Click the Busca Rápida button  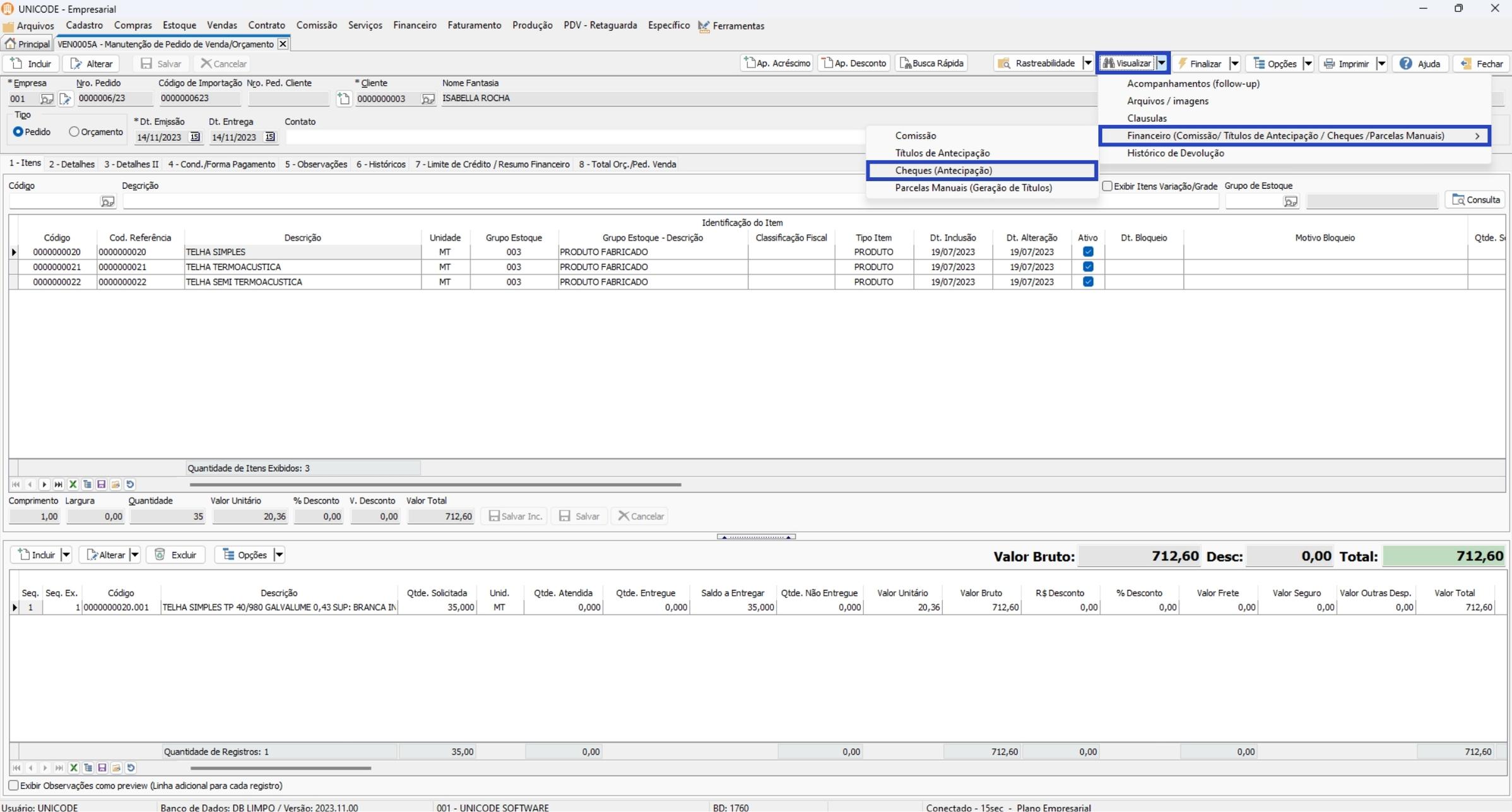(931, 63)
